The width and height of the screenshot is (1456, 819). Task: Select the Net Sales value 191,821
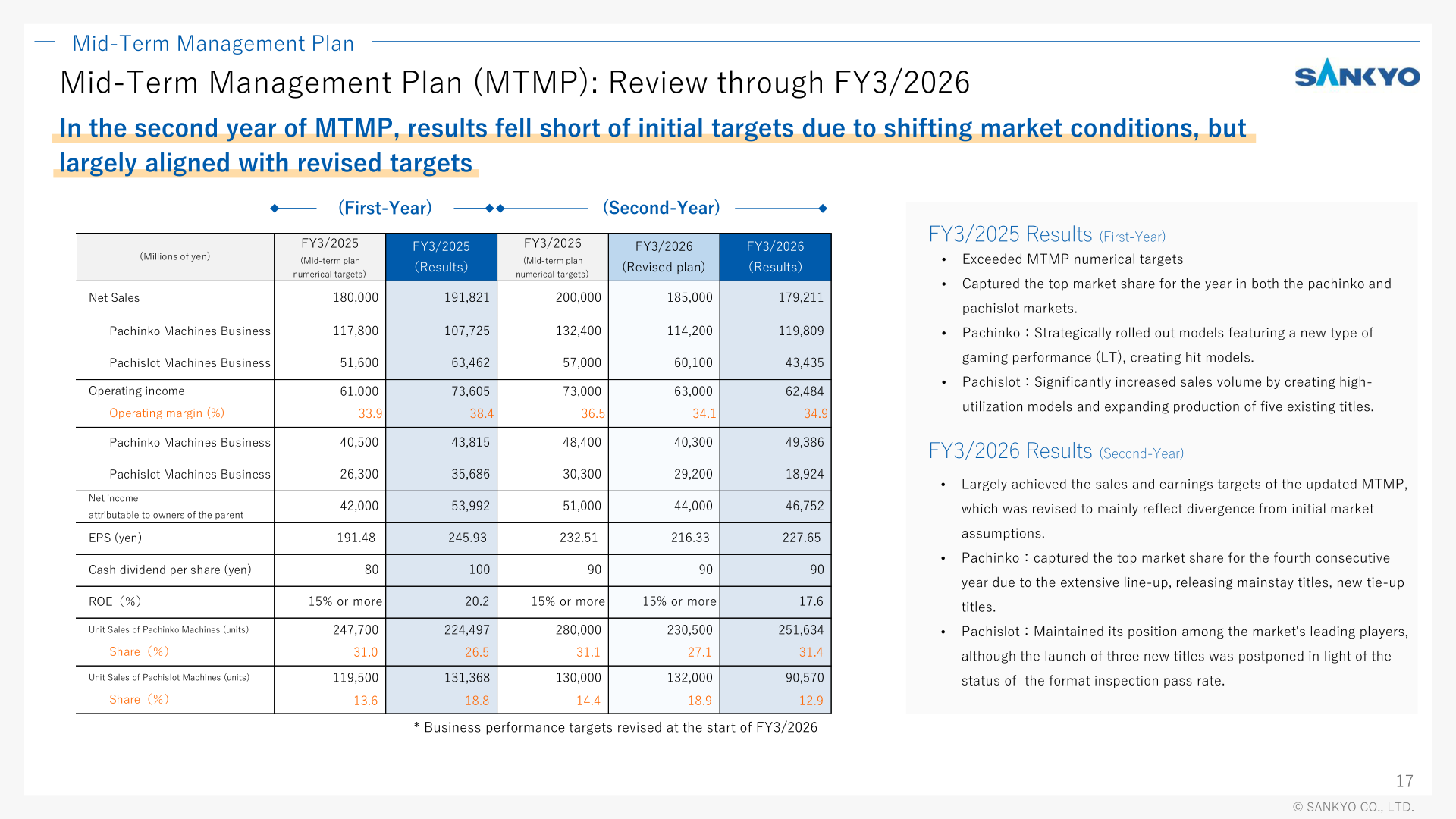tap(467, 298)
